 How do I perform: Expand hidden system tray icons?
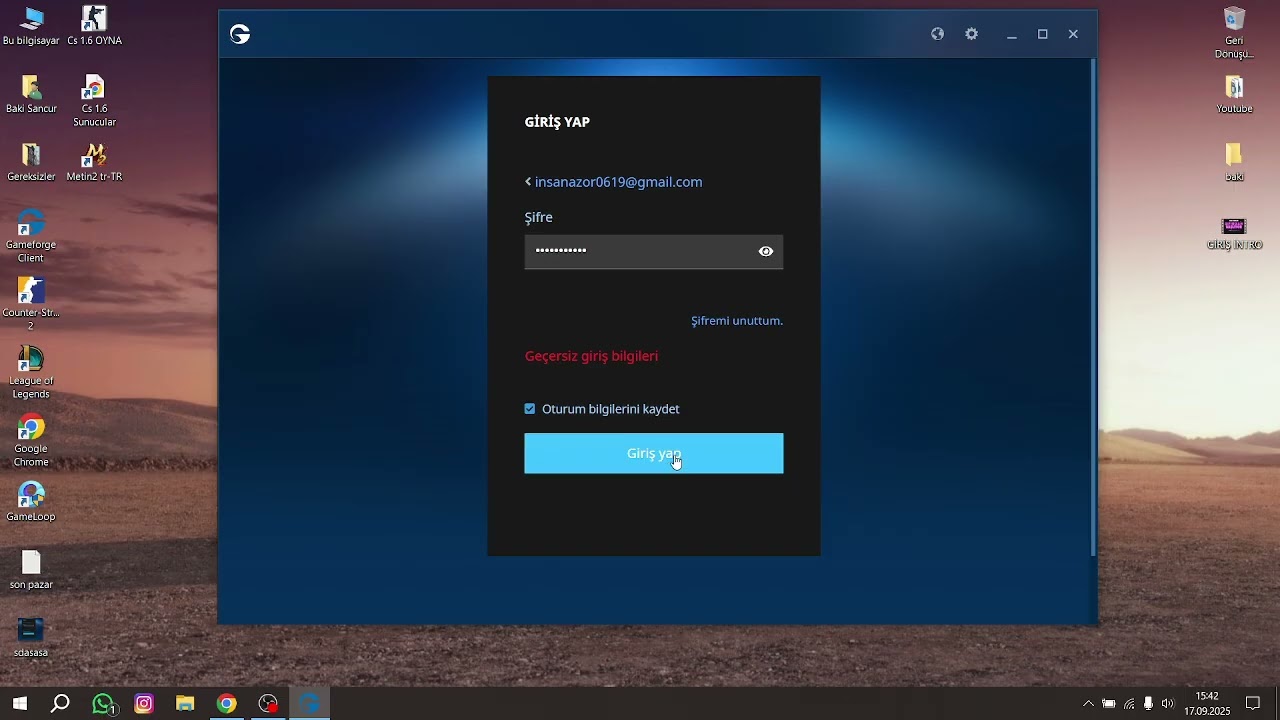(1088, 704)
